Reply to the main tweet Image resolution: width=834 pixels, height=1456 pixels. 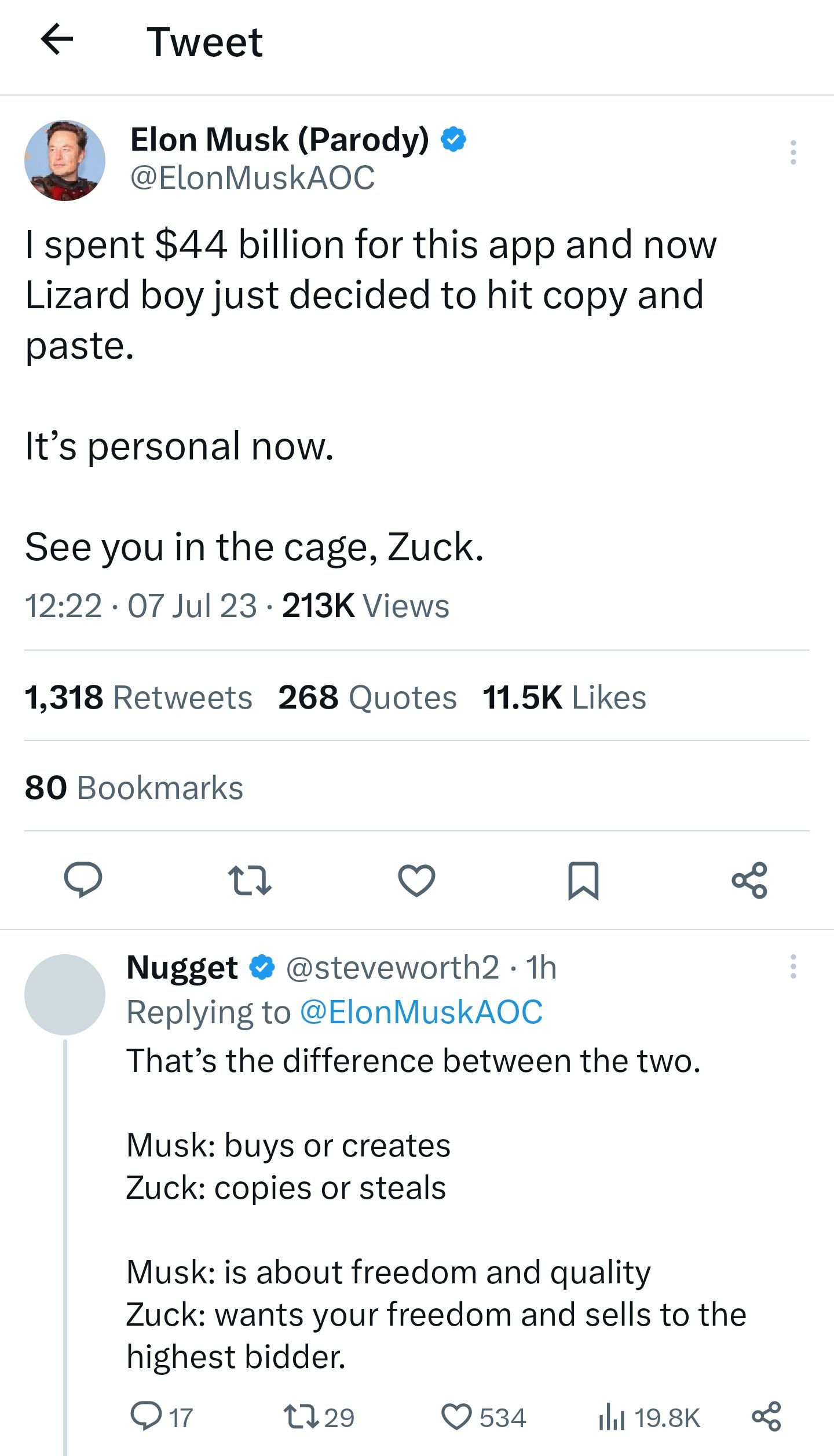coord(83,880)
